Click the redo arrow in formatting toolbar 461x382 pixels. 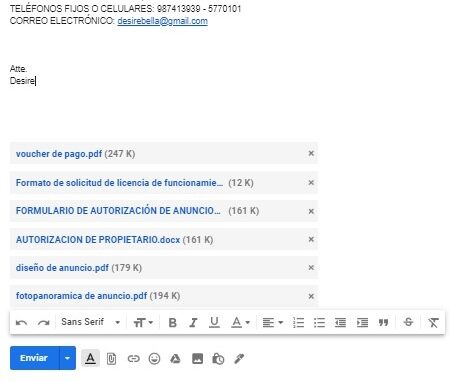(44, 323)
